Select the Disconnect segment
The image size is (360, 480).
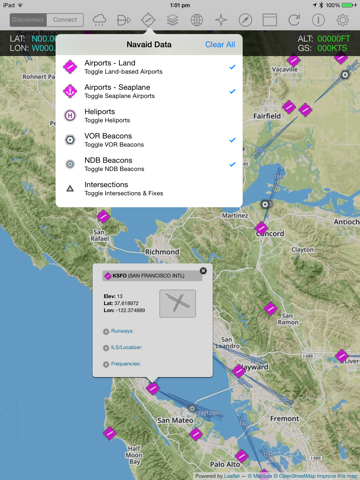(28, 20)
